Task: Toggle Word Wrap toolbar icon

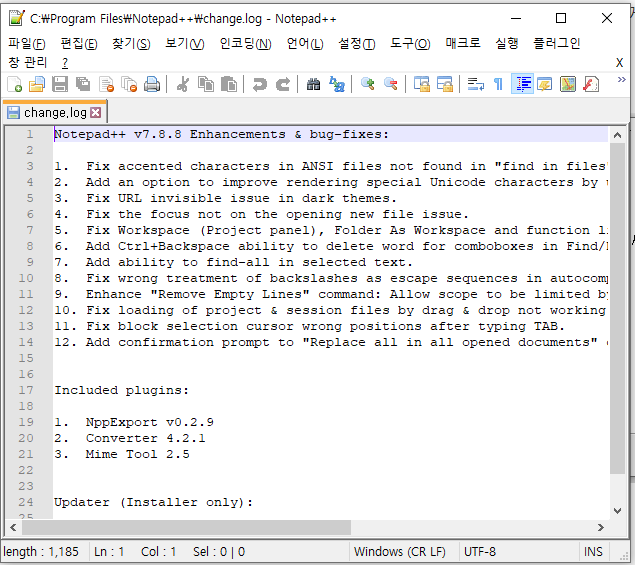Action: pos(475,84)
